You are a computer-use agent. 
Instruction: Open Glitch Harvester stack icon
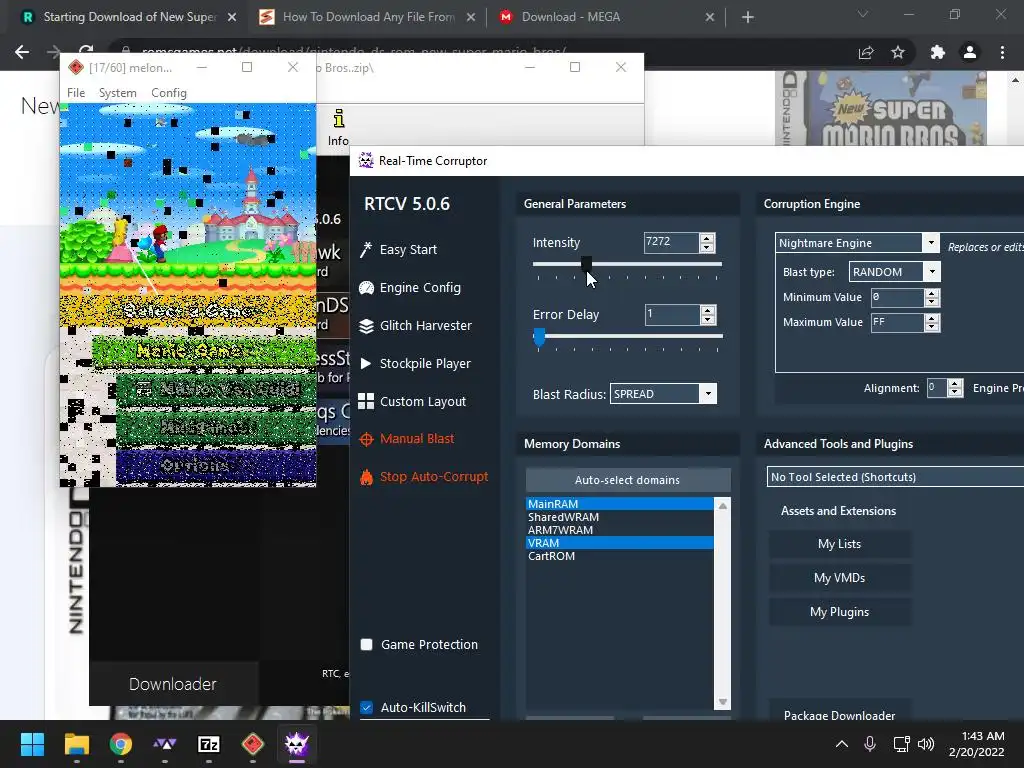(366, 326)
